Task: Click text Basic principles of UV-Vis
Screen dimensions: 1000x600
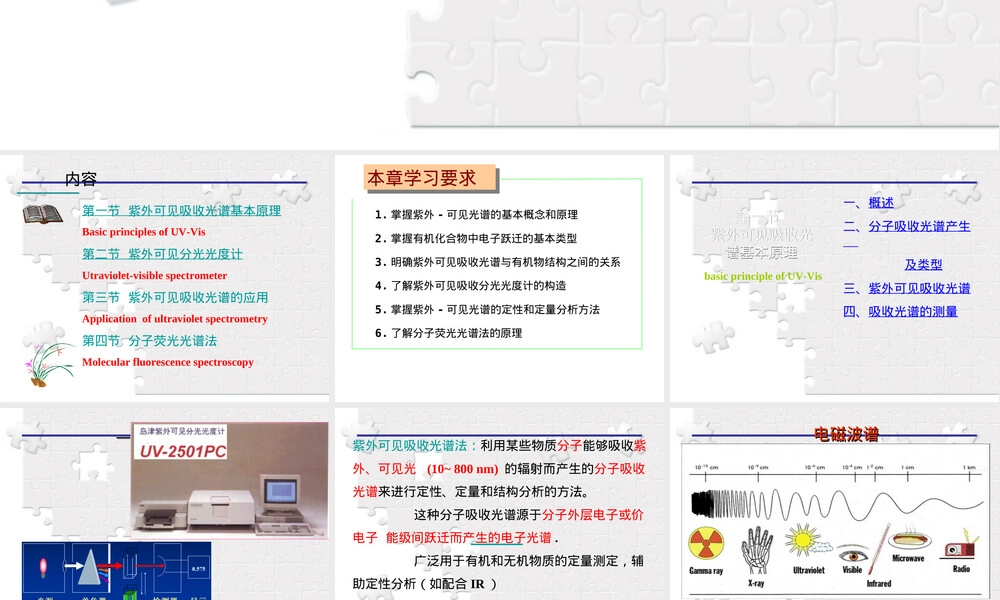Action: (143, 232)
